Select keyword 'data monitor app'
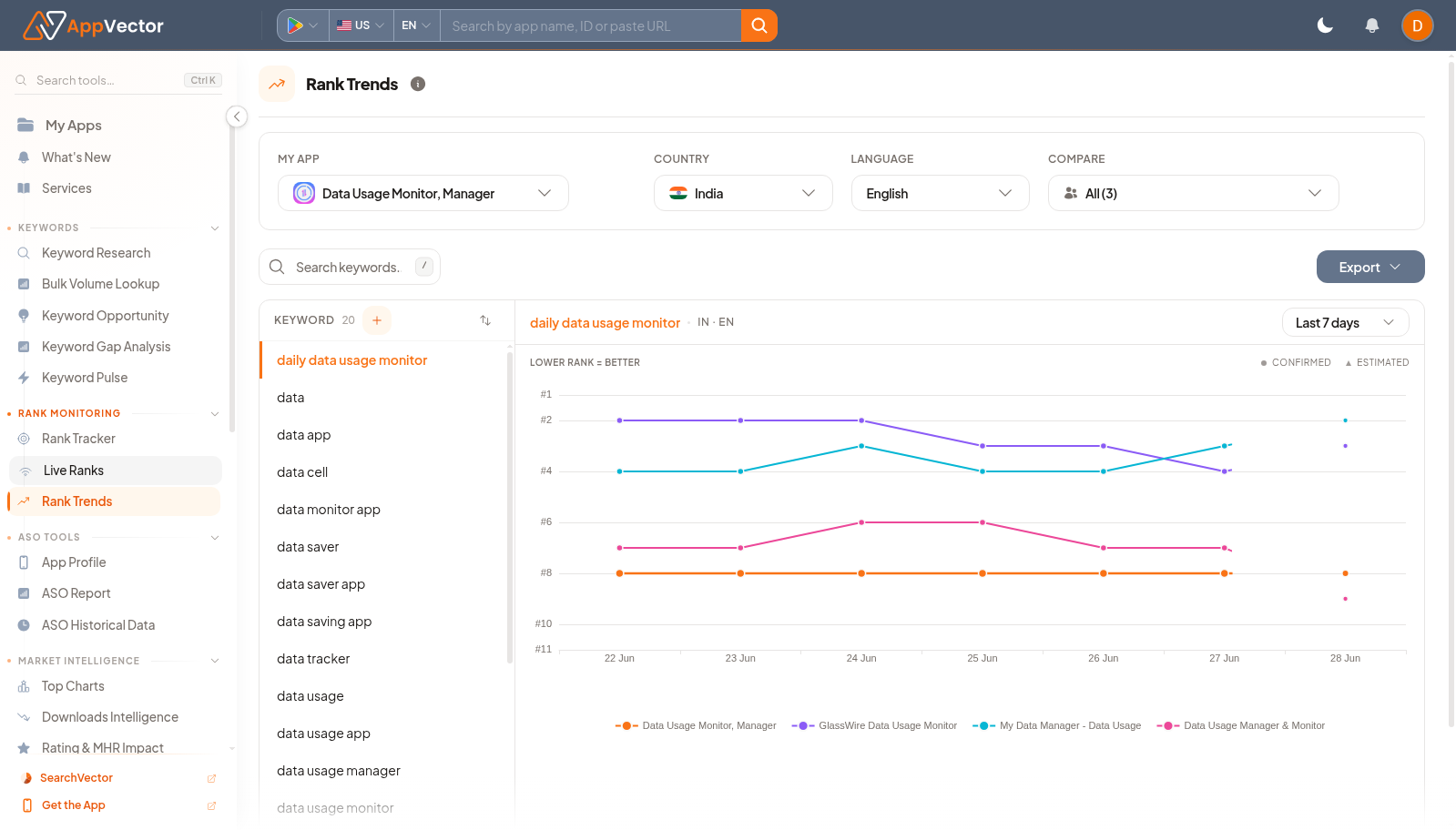Image resolution: width=1456 pixels, height=830 pixels. tap(383, 510)
